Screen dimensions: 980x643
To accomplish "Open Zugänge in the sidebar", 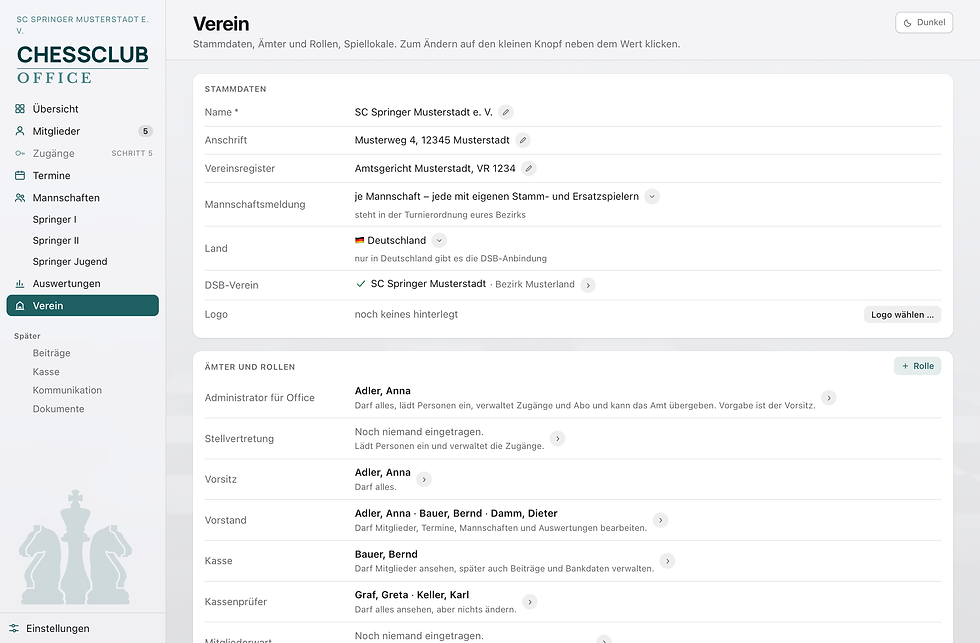I will point(82,153).
